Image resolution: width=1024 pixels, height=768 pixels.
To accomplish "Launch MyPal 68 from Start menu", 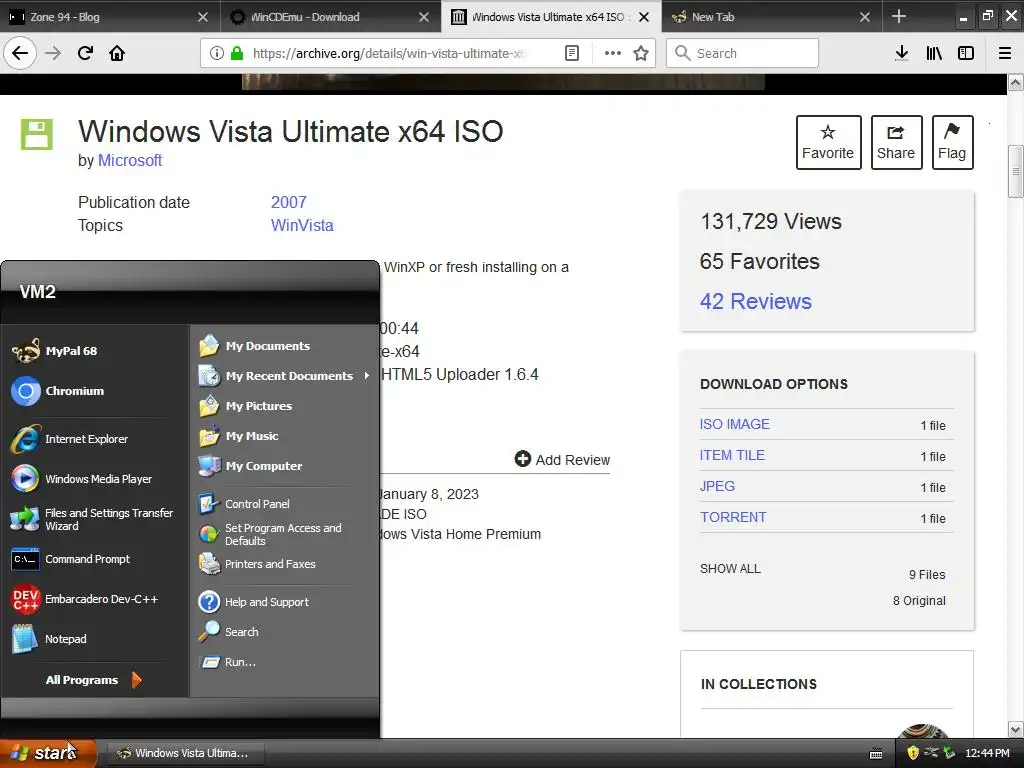I will tap(55, 351).
